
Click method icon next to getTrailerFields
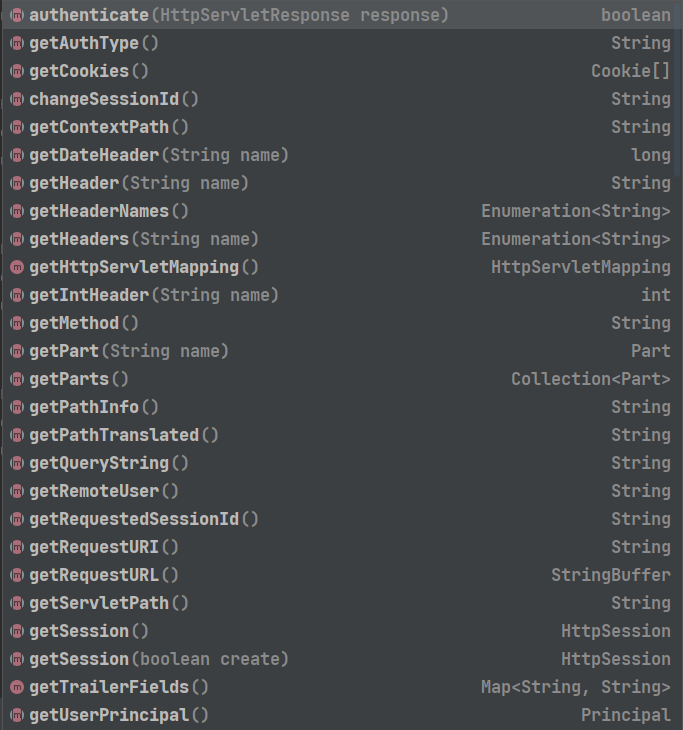point(17,687)
